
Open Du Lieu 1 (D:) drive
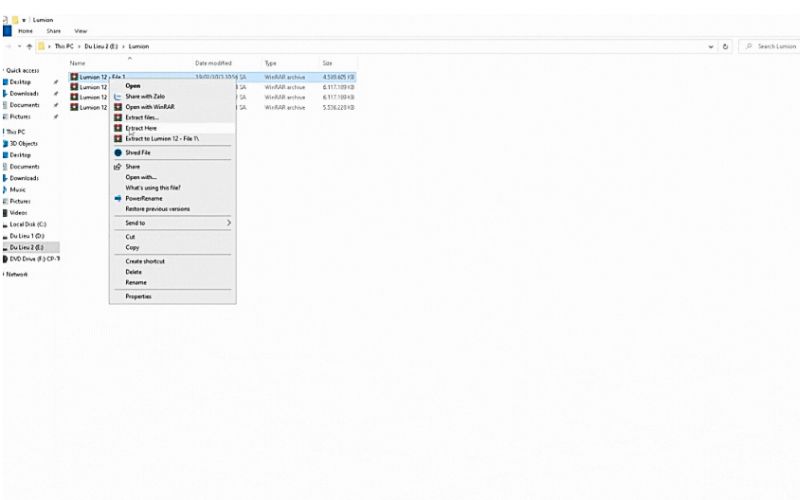click(27, 236)
